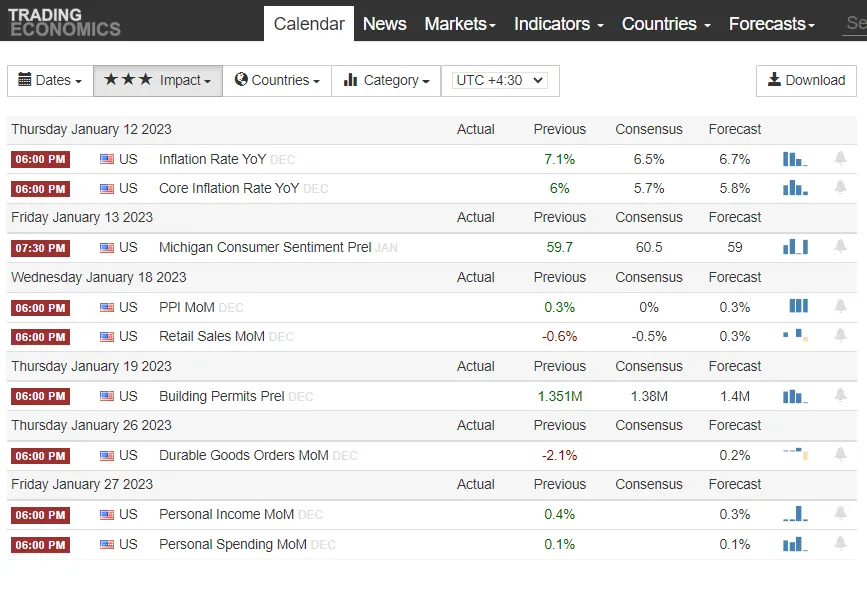Image resolution: width=867 pixels, height=600 pixels.
Task: Download the calendar data
Action: (806, 81)
